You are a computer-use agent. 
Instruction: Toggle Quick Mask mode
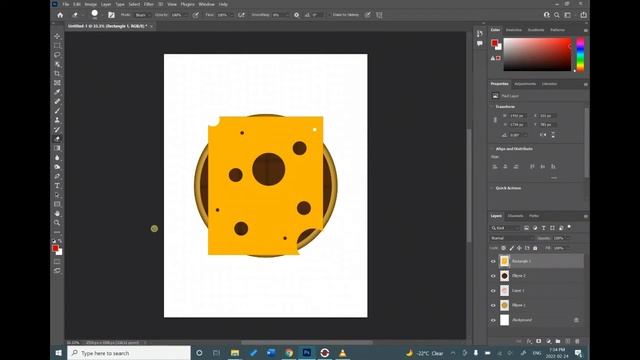tap(57, 261)
